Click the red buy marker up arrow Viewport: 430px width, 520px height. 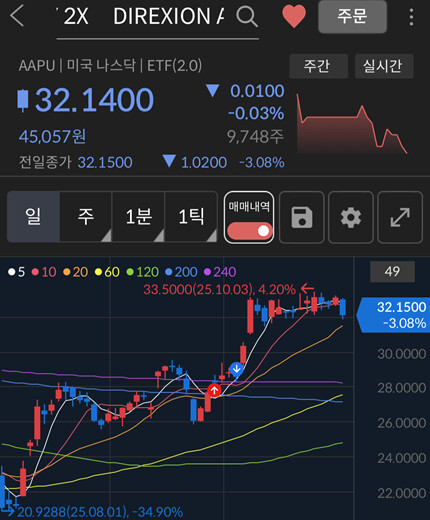coord(214,390)
